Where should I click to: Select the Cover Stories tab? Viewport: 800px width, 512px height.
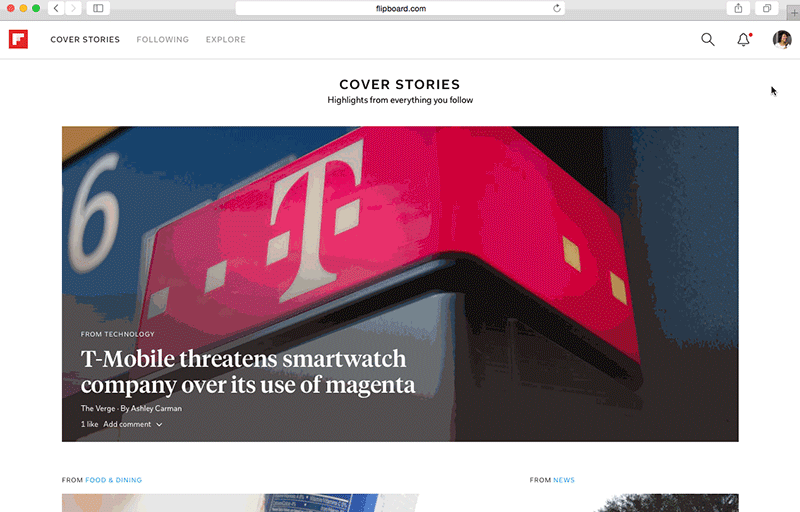click(85, 39)
